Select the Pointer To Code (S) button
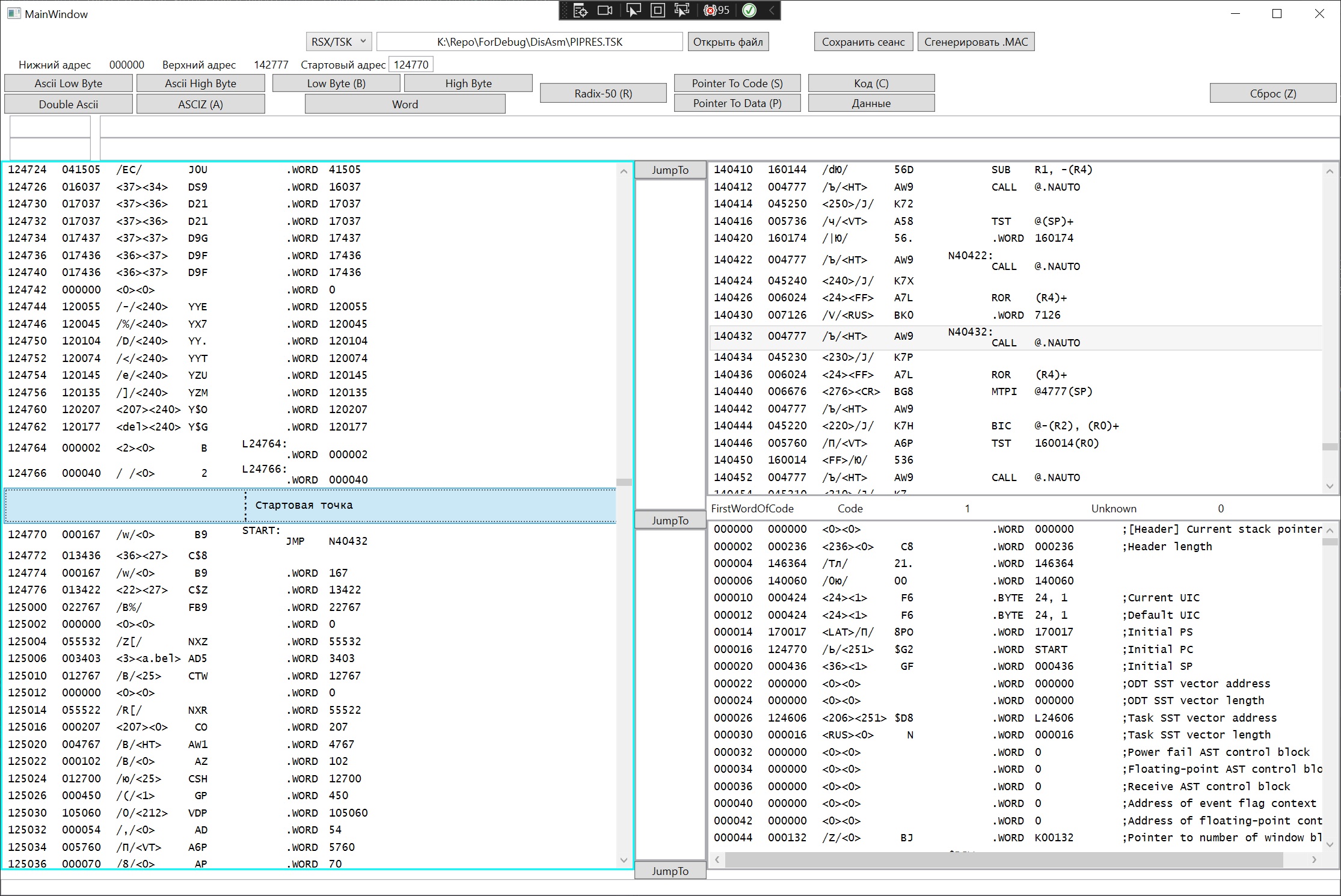Viewport: 1341px width, 896px height. [x=737, y=83]
